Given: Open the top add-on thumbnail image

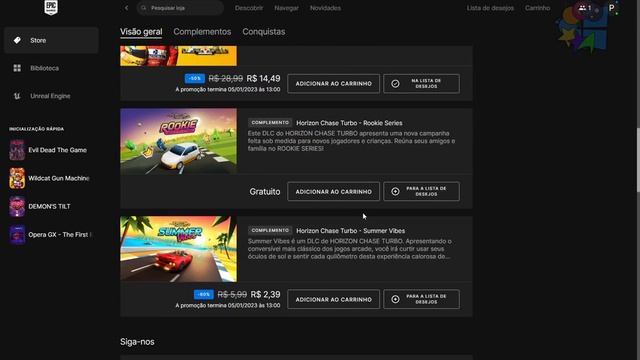Looking at the screenshot, I should pos(178,56).
